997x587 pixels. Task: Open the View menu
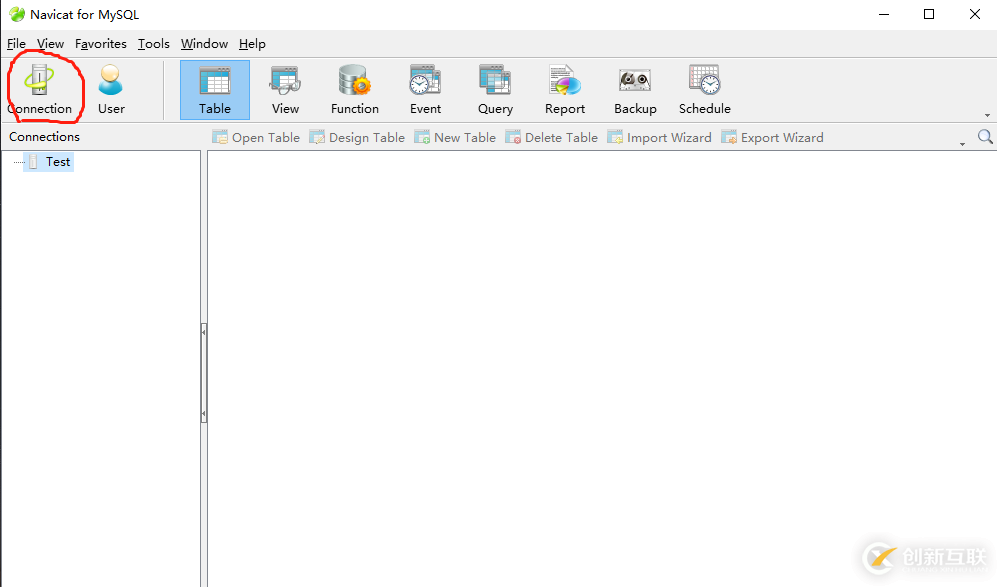pos(50,43)
